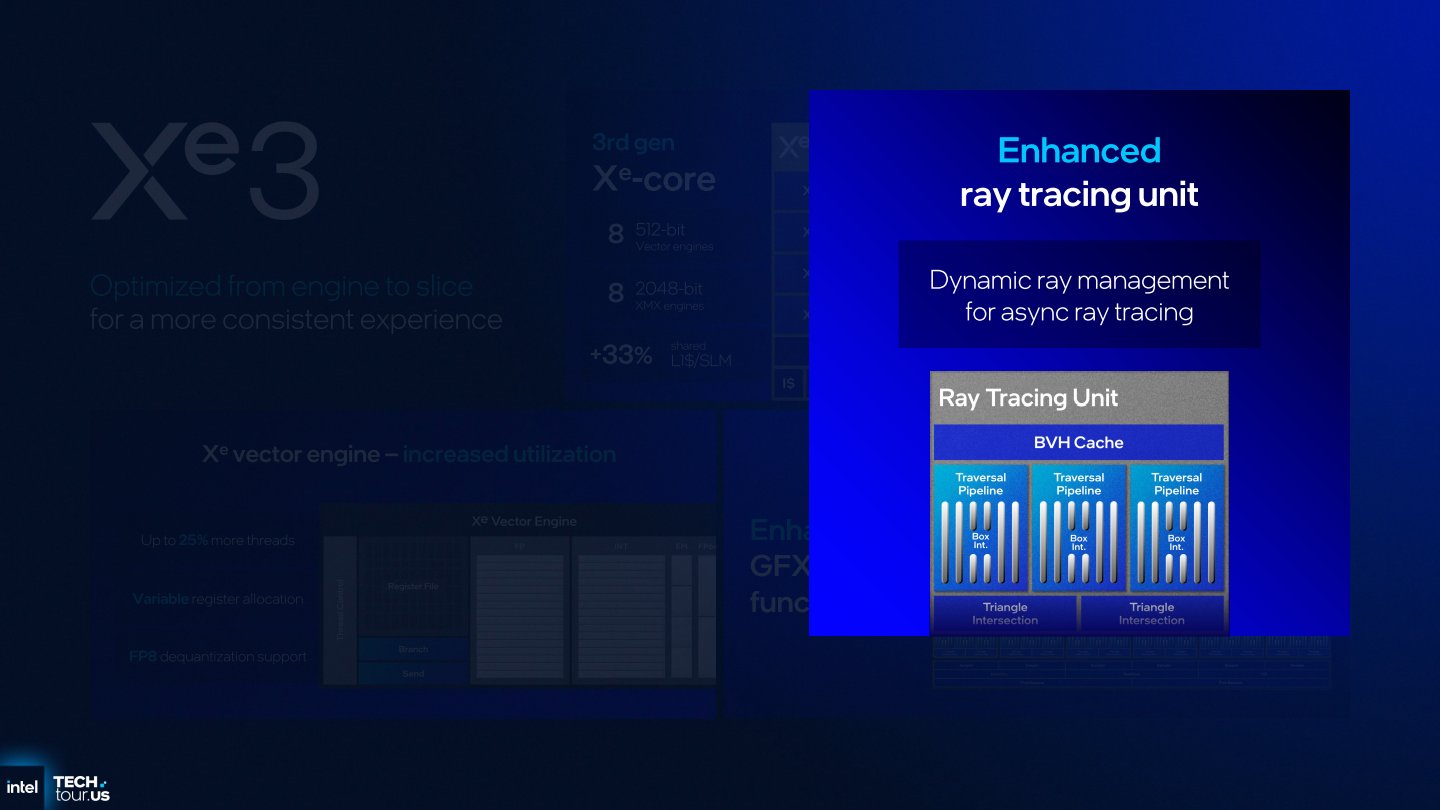The height and width of the screenshot is (810, 1440).
Task: Click the Intel logo in the corner
Action: coord(22,787)
